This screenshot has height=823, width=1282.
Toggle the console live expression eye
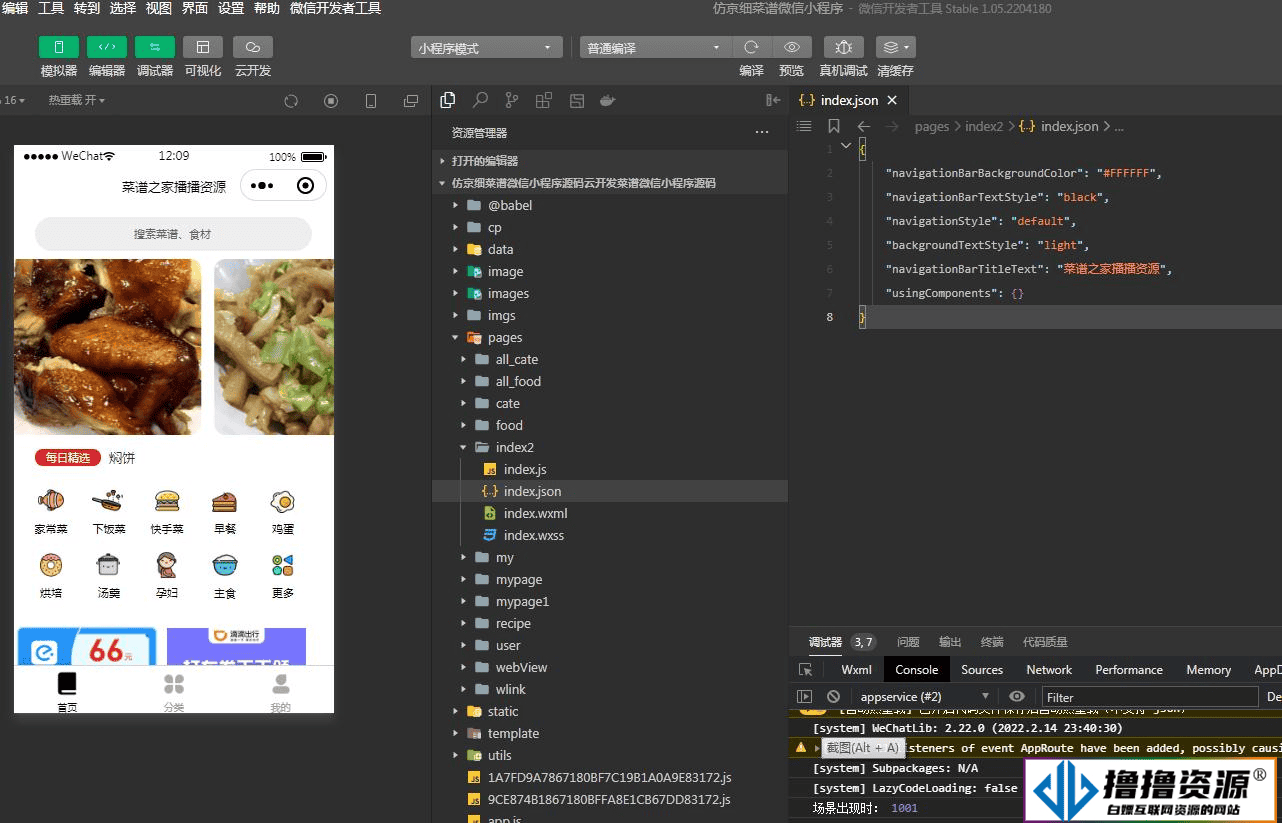pos(1017,697)
